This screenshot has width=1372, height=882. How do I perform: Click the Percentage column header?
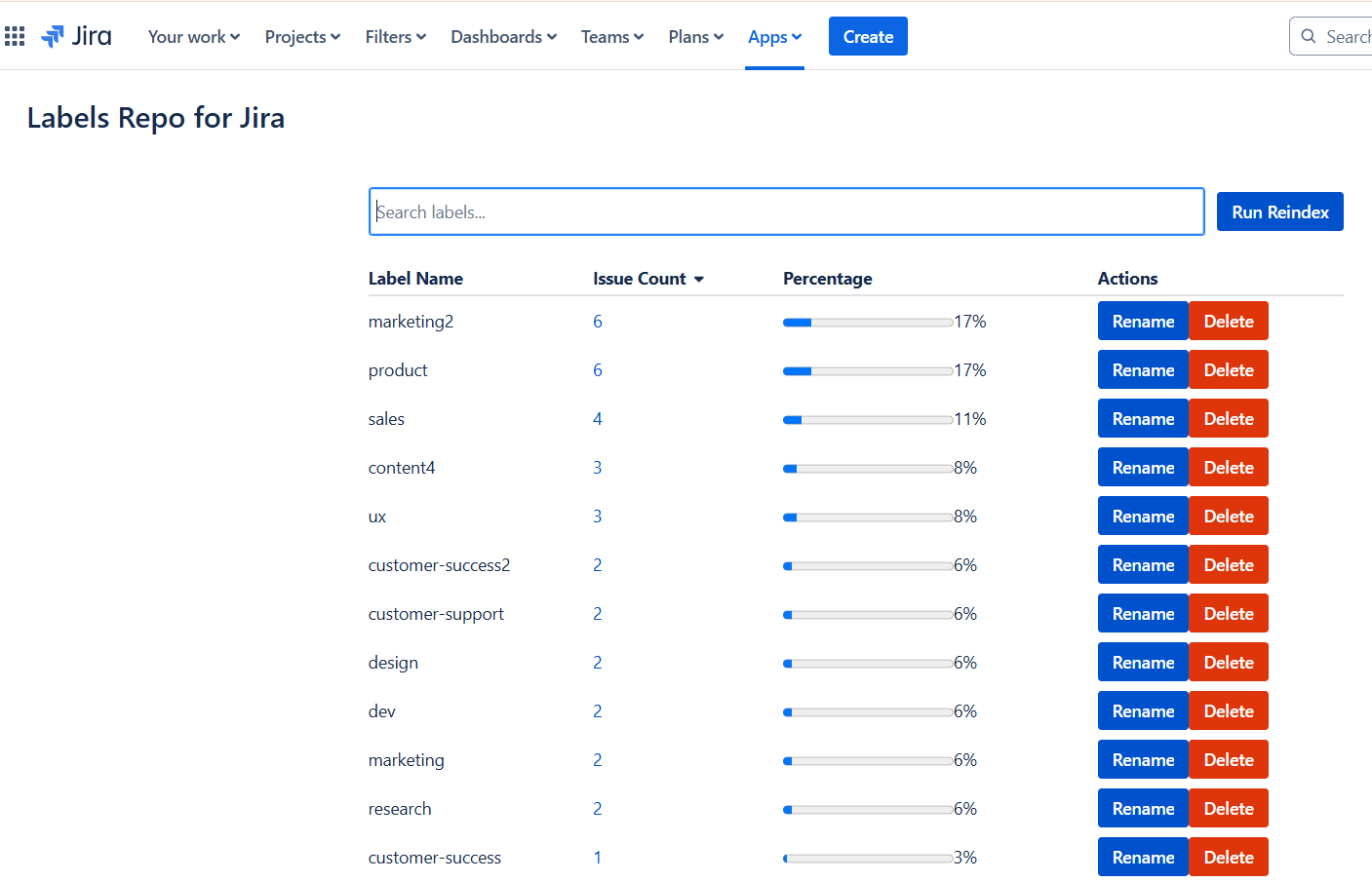click(x=827, y=279)
